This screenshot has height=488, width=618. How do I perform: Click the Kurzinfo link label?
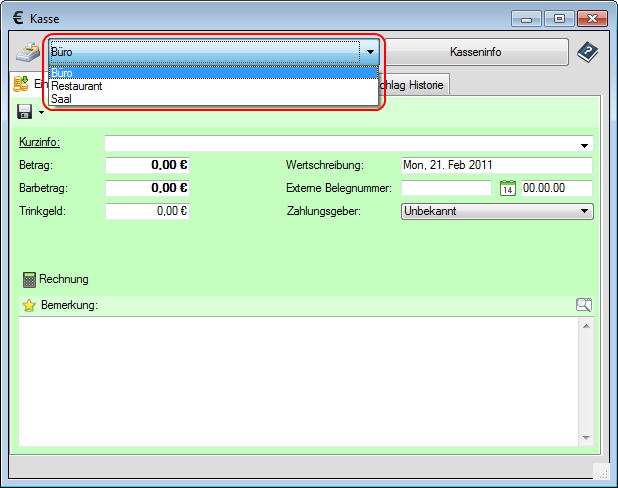click(40, 143)
